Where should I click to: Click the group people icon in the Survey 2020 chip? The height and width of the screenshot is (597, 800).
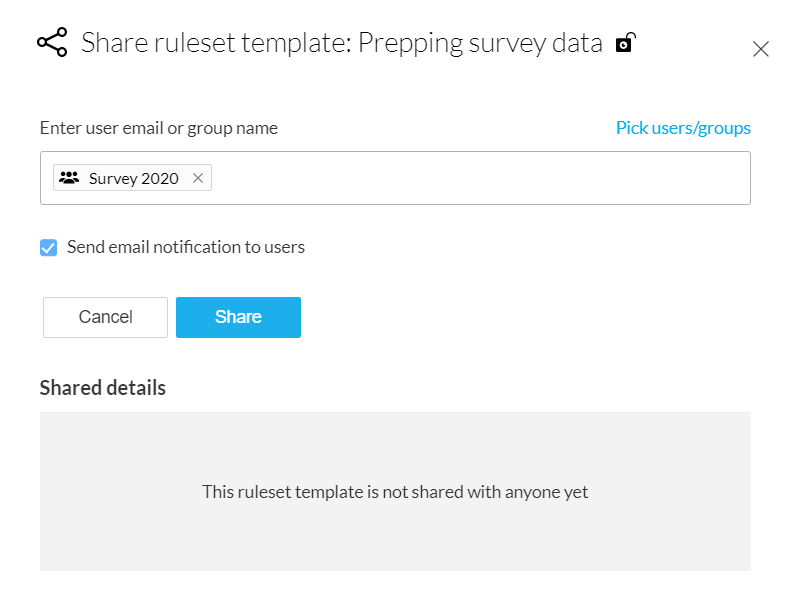pyautogui.click(x=69, y=178)
